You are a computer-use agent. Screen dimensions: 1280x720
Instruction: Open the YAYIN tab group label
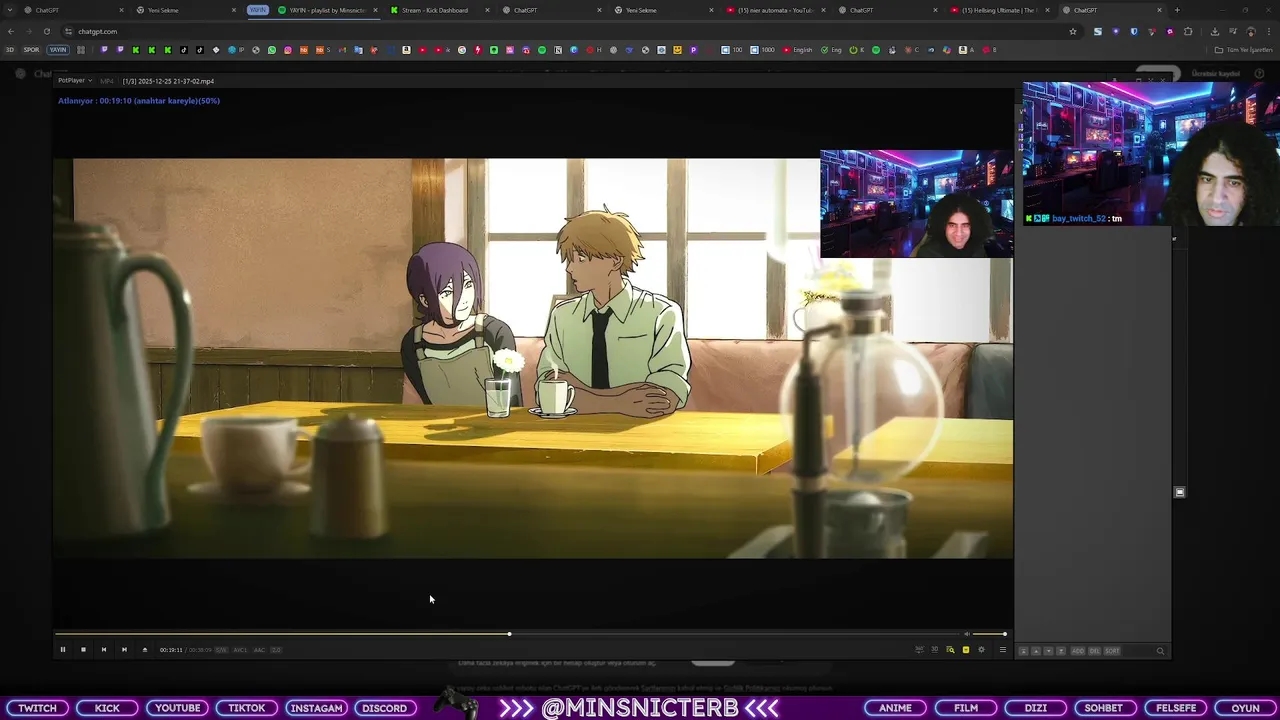[x=258, y=10]
